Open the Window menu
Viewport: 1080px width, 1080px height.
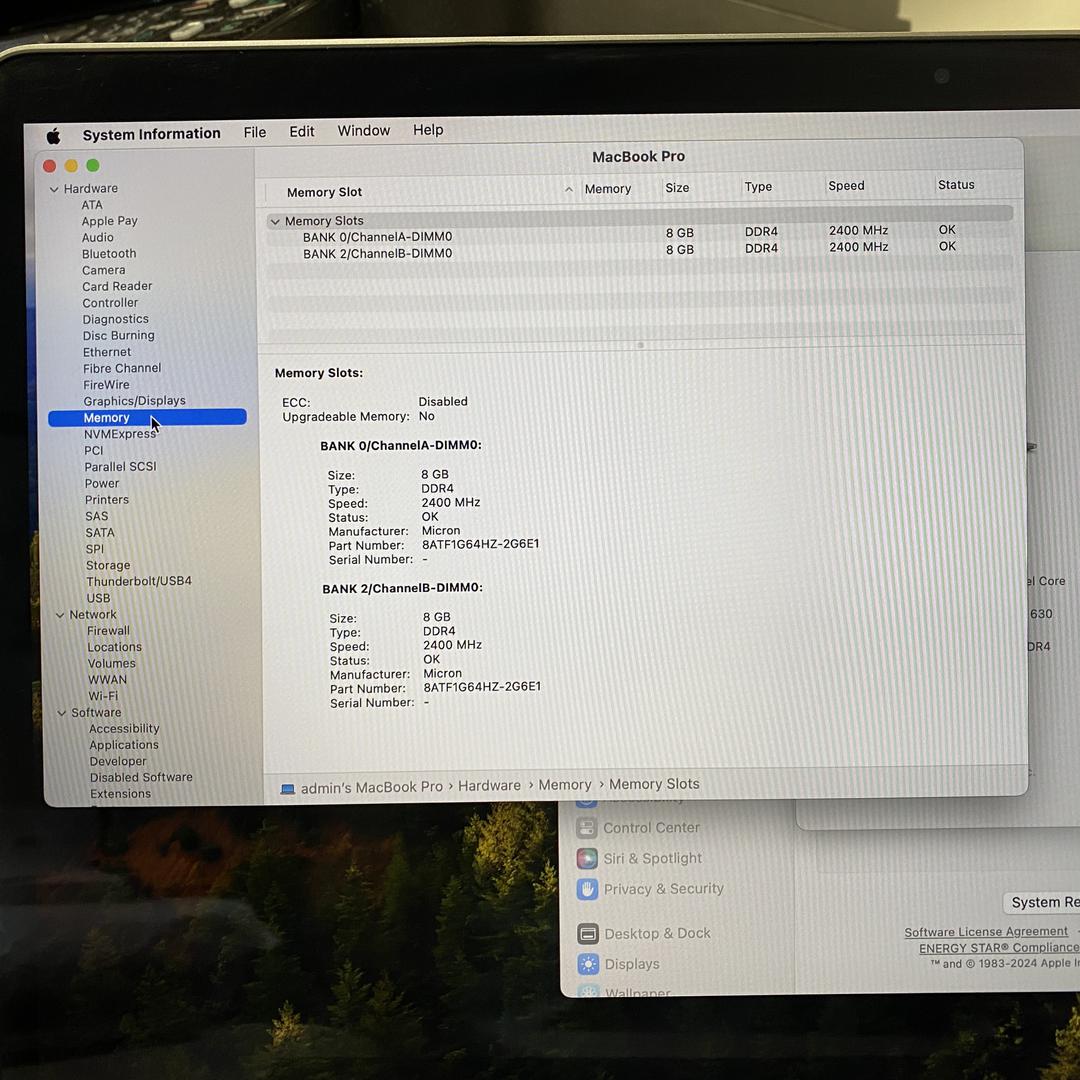click(363, 131)
